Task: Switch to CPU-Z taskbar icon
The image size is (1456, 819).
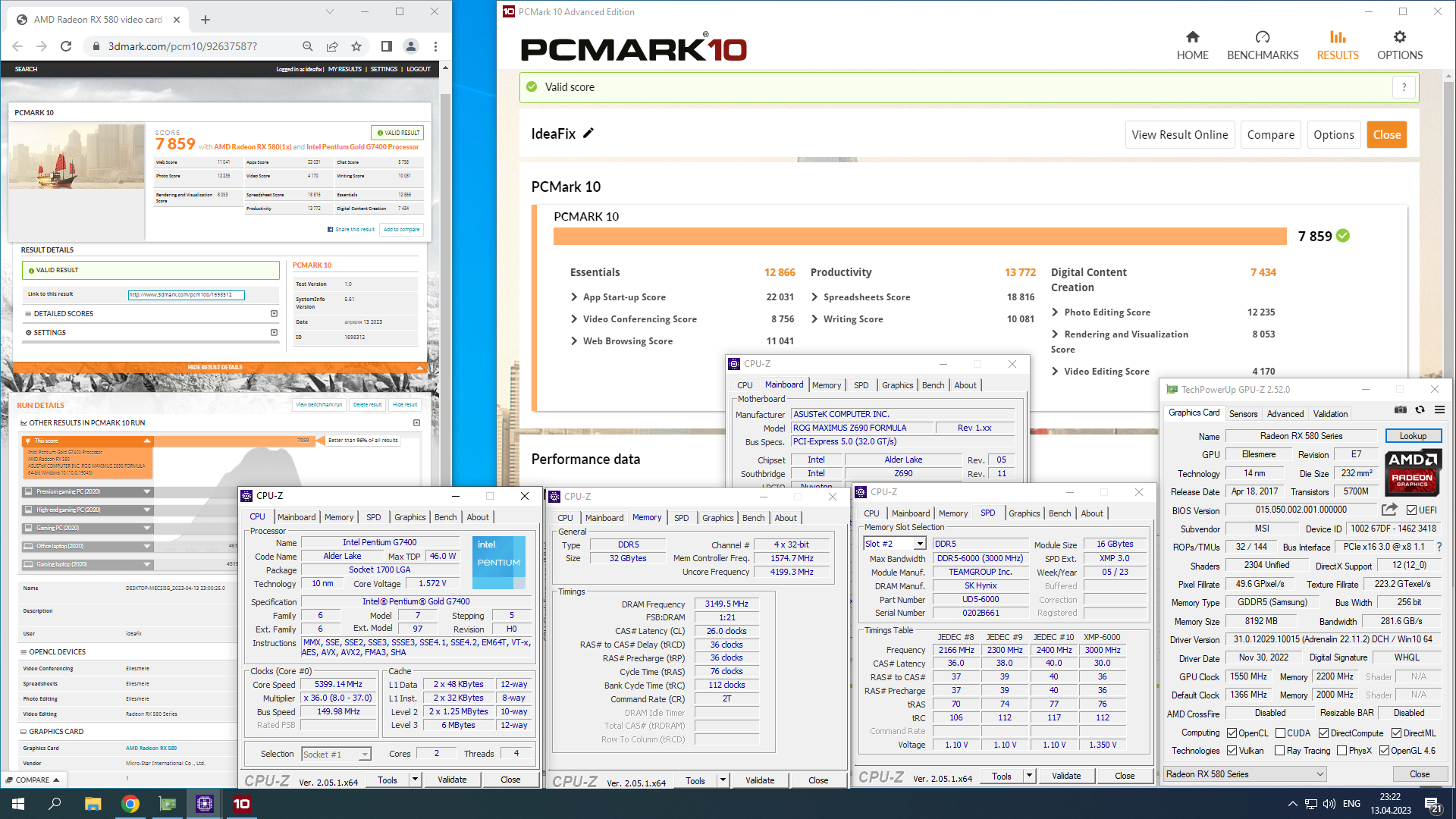Action: point(205,804)
